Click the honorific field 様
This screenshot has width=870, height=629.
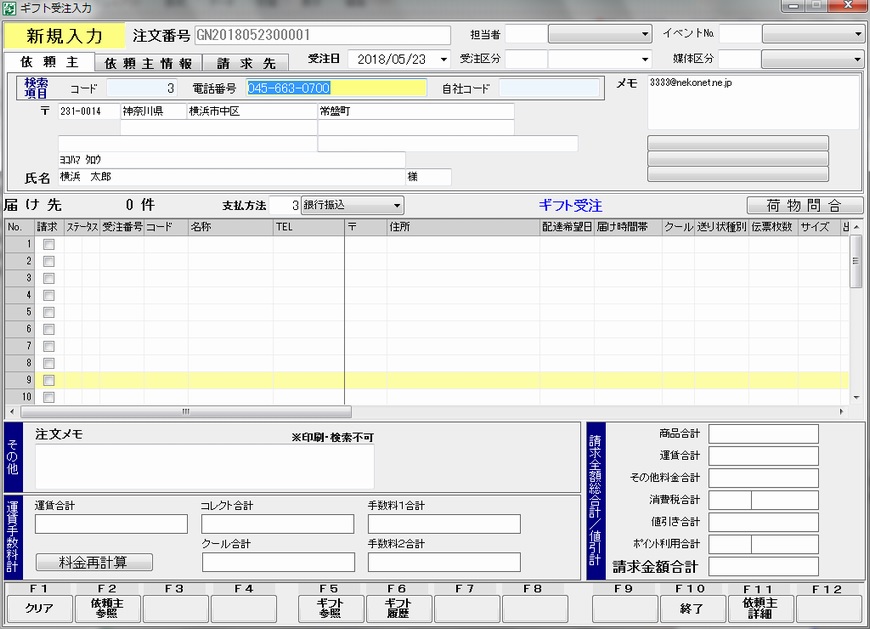428,177
